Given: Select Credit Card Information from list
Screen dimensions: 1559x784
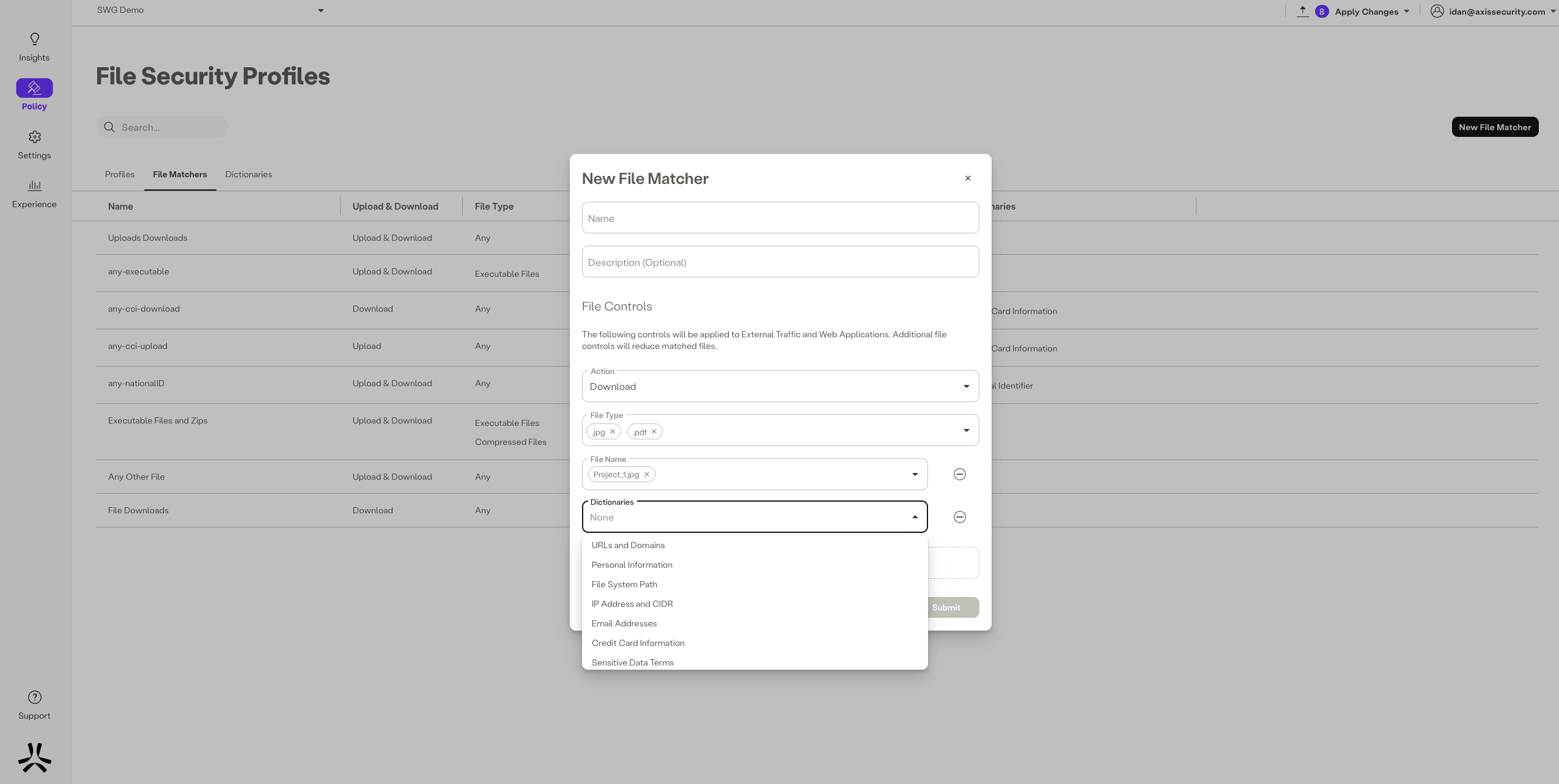Looking at the screenshot, I should pyautogui.click(x=638, y=643).
